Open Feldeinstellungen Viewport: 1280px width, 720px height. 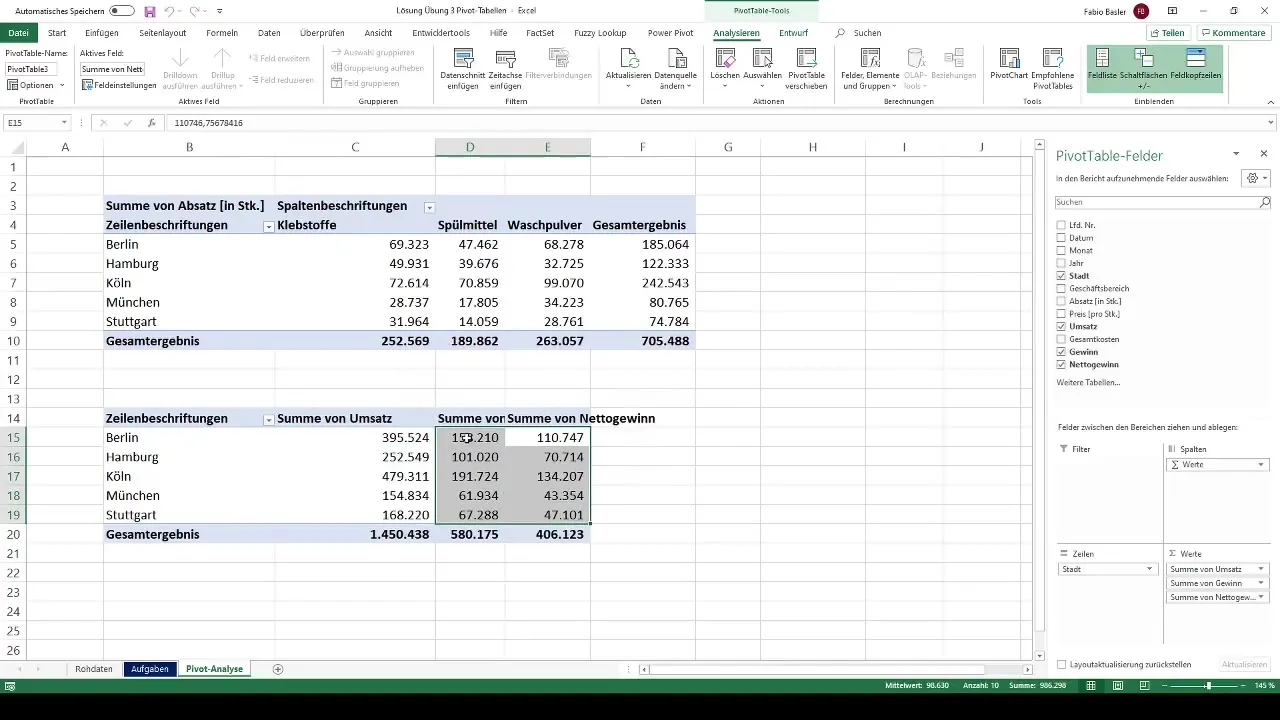click(x=119, y=85)
